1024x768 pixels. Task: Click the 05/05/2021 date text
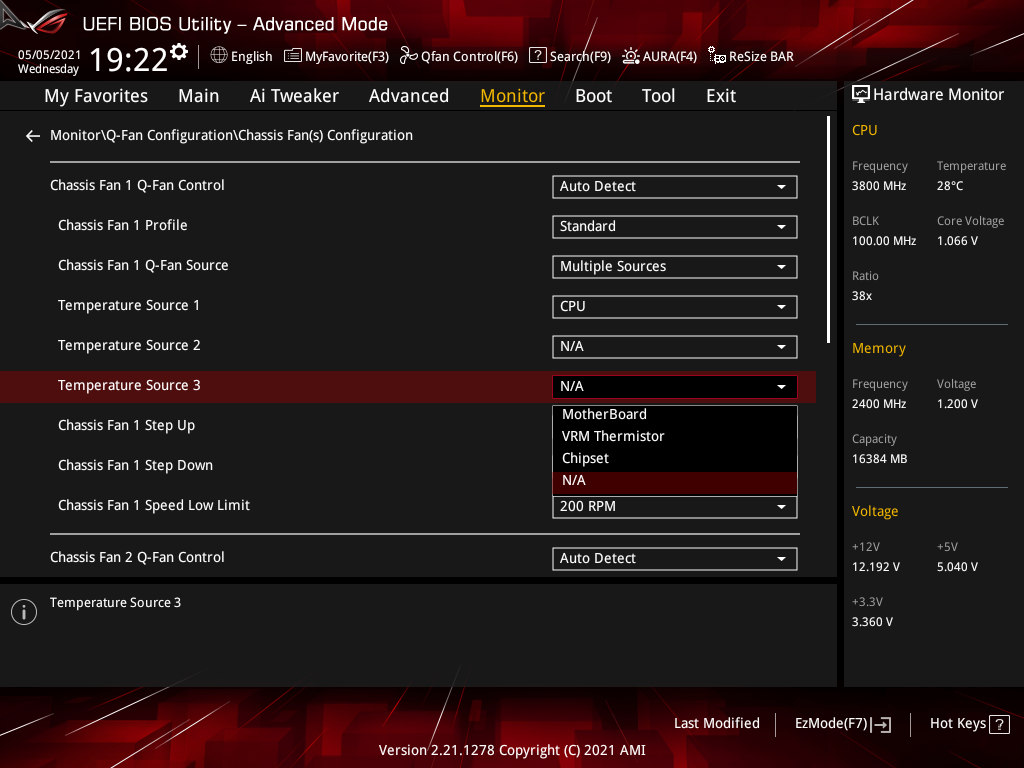pos(49,55)
